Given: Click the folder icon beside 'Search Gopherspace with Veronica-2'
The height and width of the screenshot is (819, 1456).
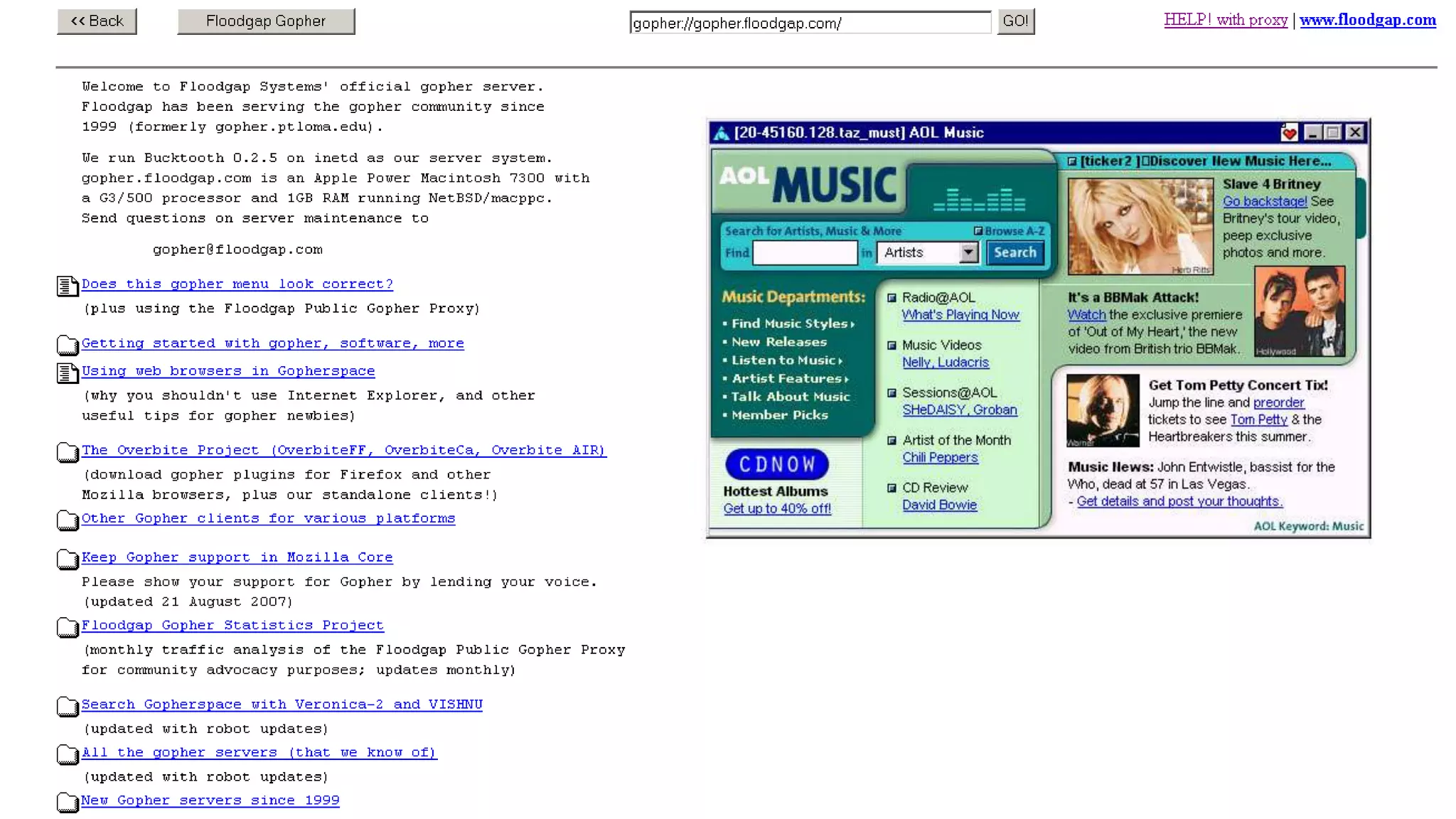Looking at the screenshot, I should (68, 707).
